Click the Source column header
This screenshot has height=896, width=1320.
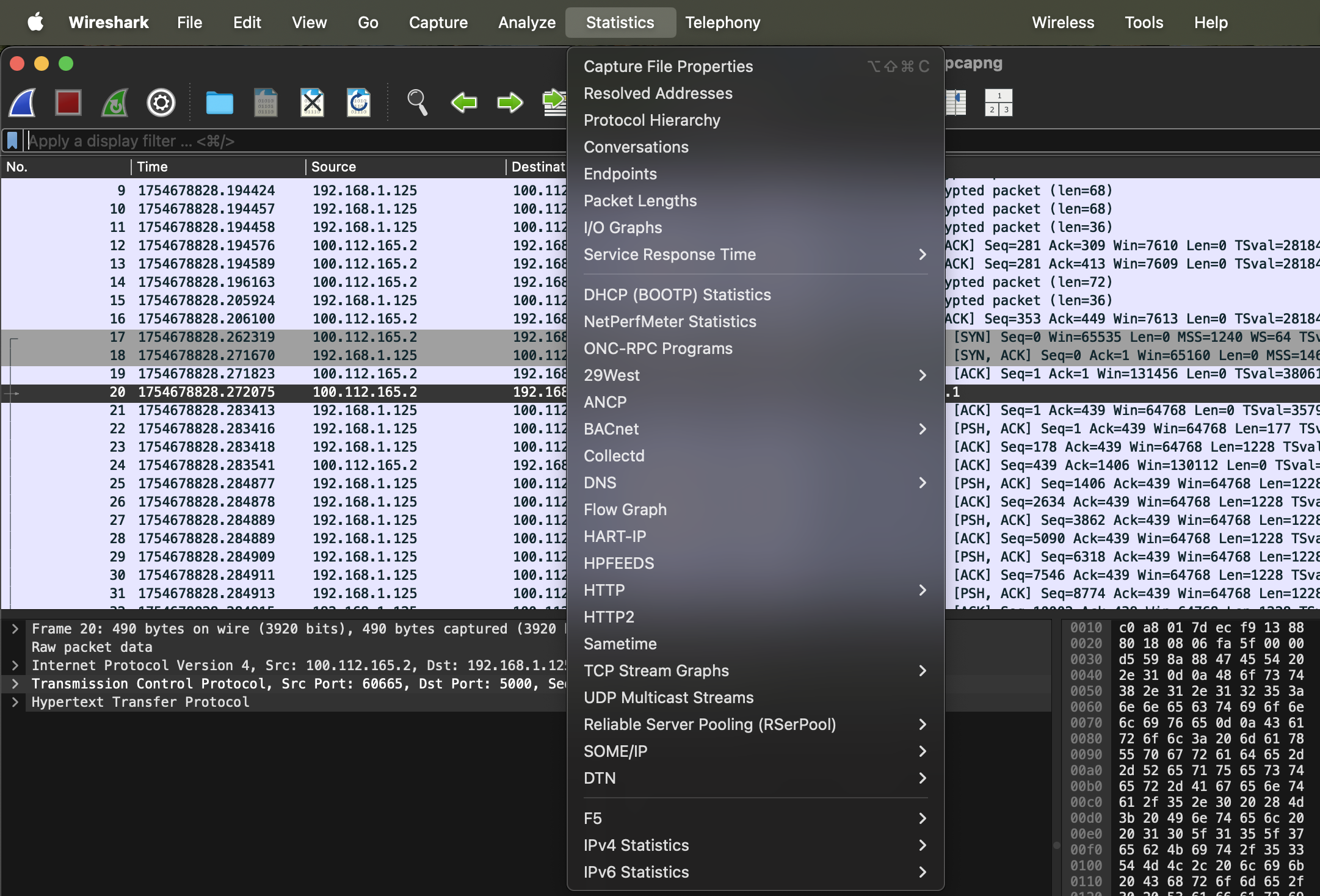click(x=333, y=167)
